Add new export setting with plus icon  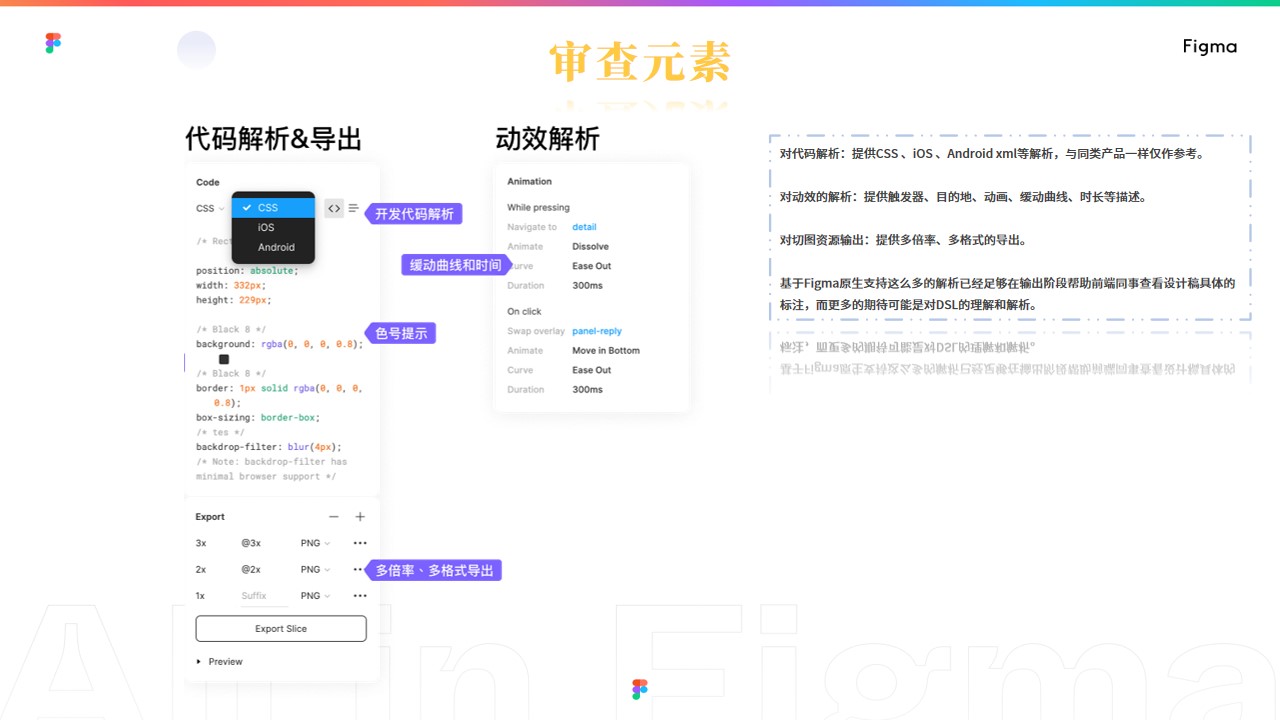360,517
